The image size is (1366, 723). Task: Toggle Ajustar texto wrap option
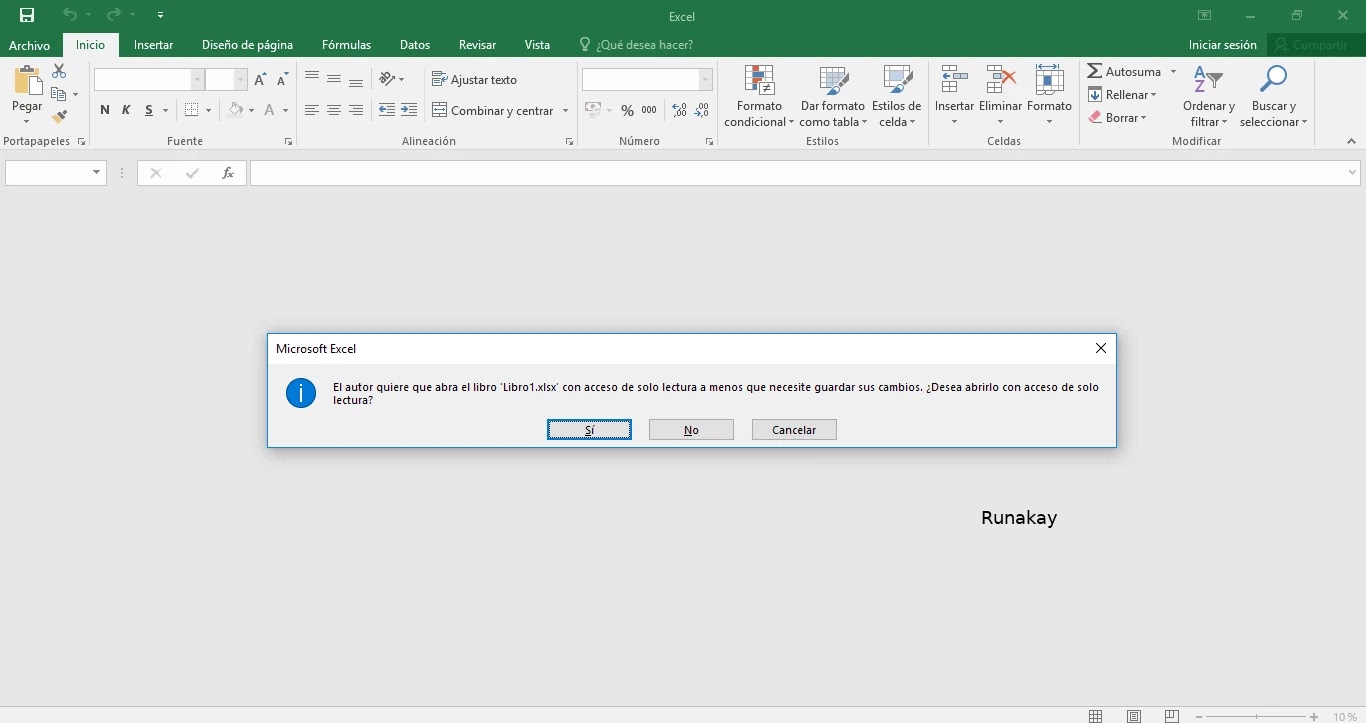[475, 79]
